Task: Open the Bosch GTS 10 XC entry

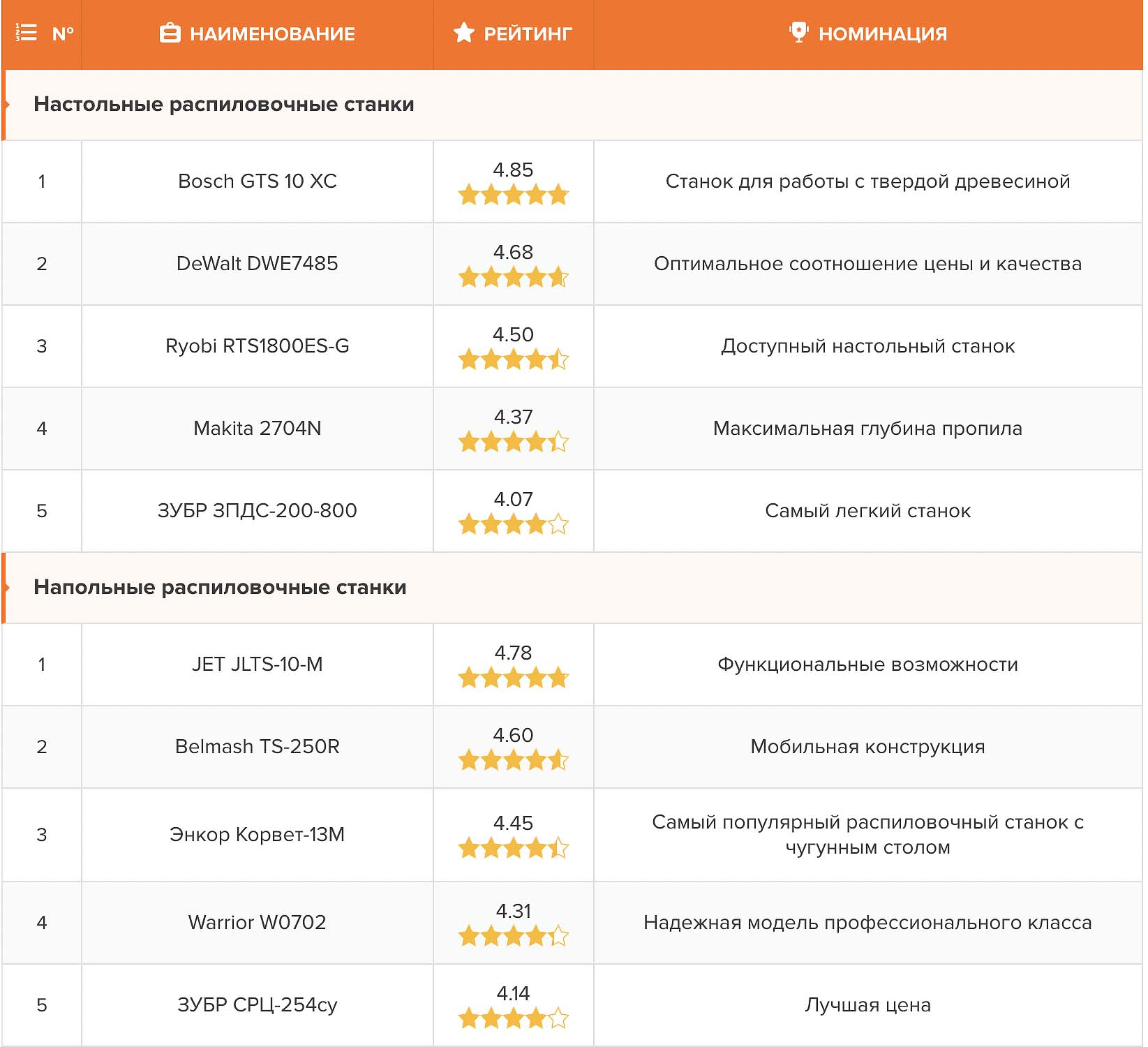Action: pos(257,181)
